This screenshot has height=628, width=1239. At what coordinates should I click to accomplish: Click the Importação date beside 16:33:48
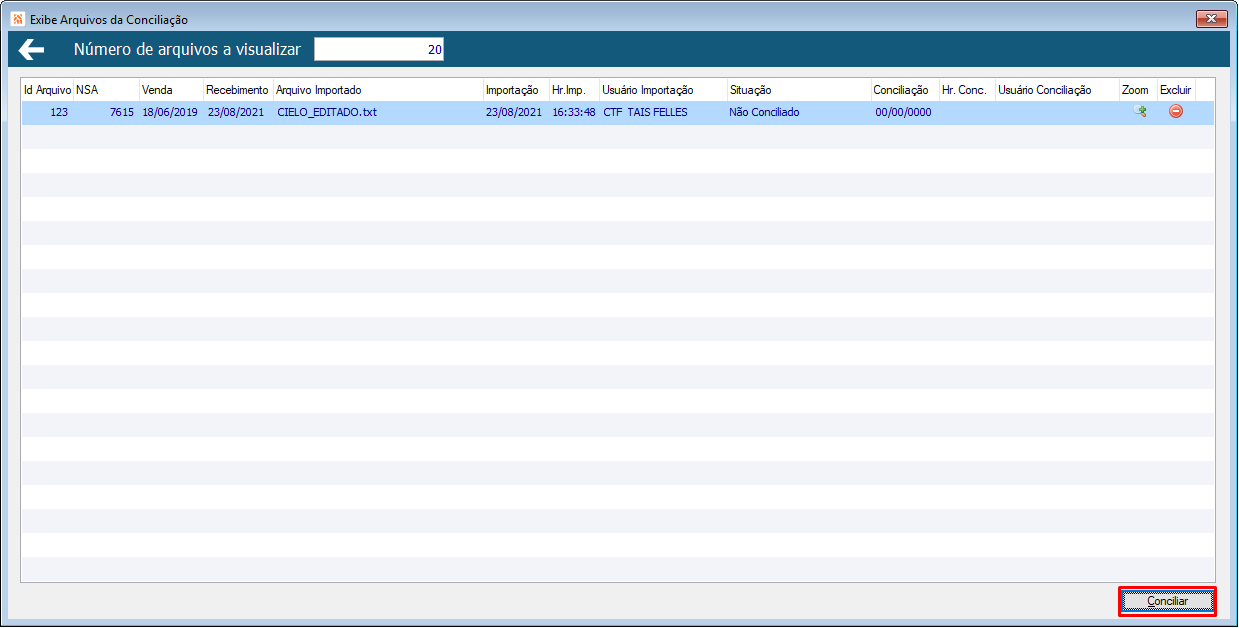pyautogui.click(x=514, y=112)
